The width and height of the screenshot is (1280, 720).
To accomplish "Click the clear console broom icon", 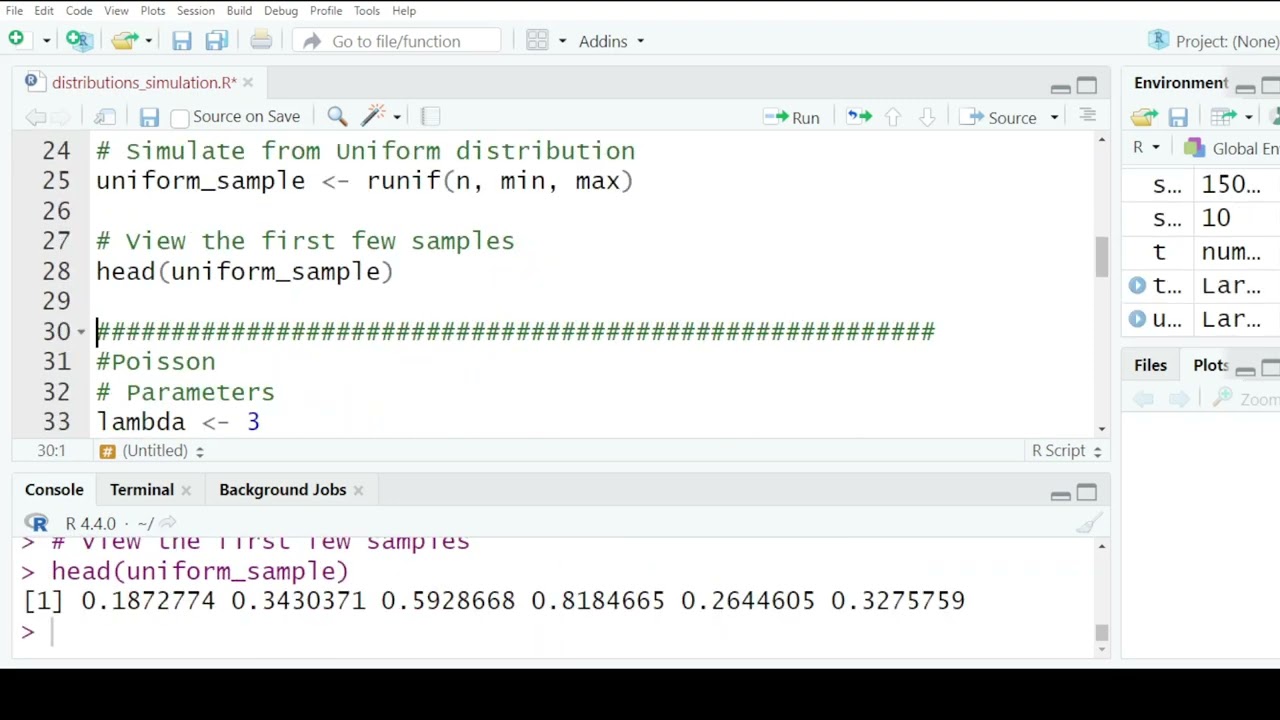I will click(1088, 523).
